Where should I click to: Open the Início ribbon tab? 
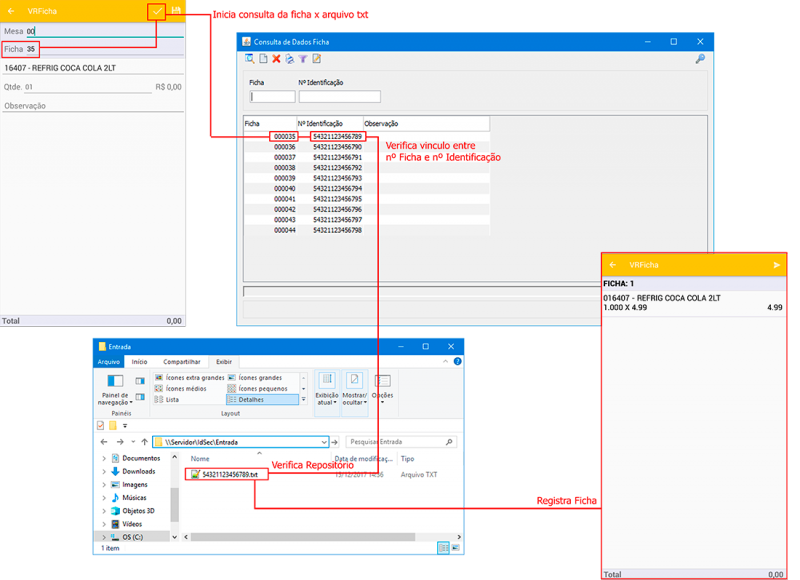point(139,362)
